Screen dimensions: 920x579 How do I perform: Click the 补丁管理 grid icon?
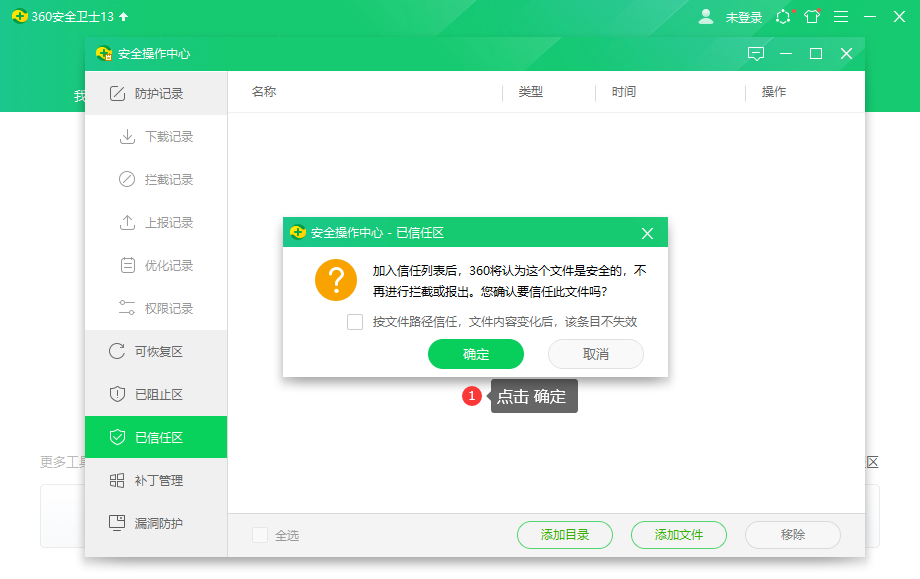117,480
